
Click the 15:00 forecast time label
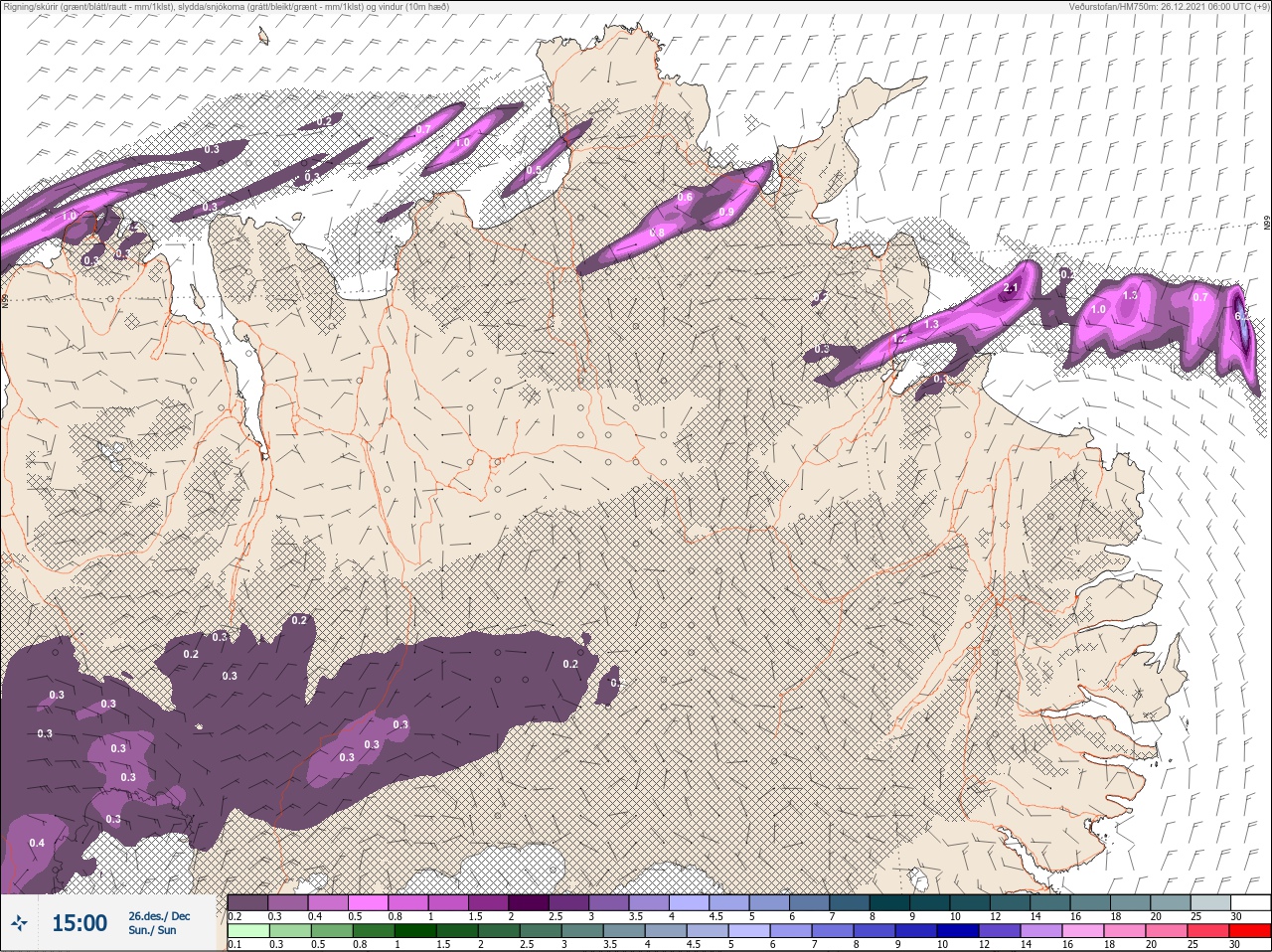coord(79,923)
